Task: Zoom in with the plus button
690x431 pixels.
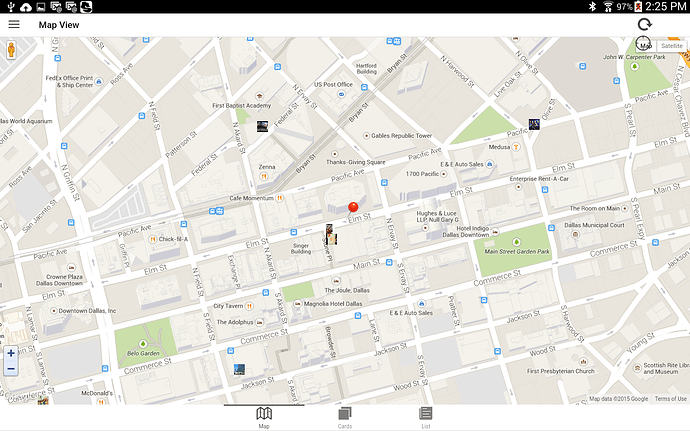Action: (x=11, y=353)
